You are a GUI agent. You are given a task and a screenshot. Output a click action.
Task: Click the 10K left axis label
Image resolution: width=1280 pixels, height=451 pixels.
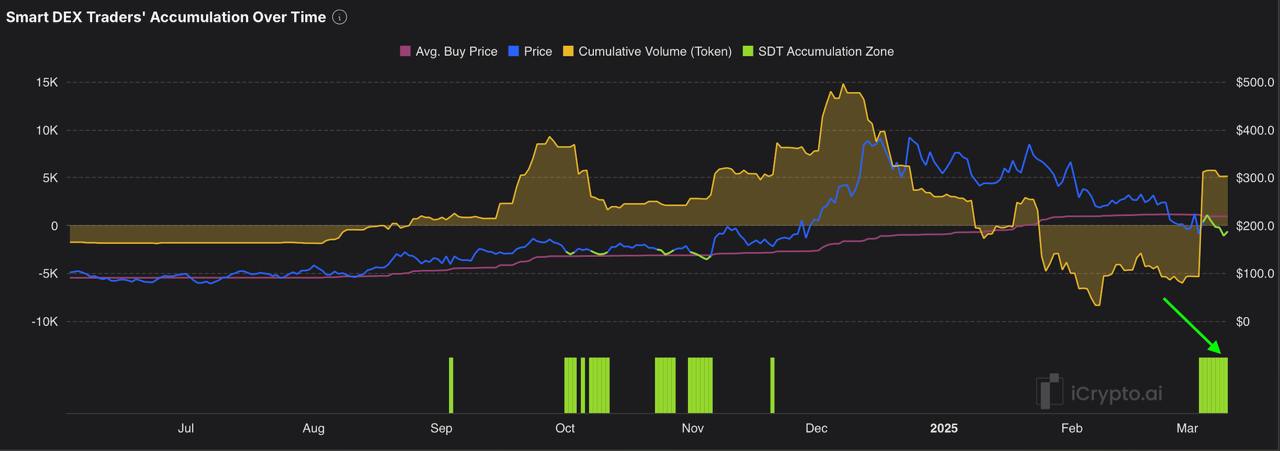coord(46,130)
